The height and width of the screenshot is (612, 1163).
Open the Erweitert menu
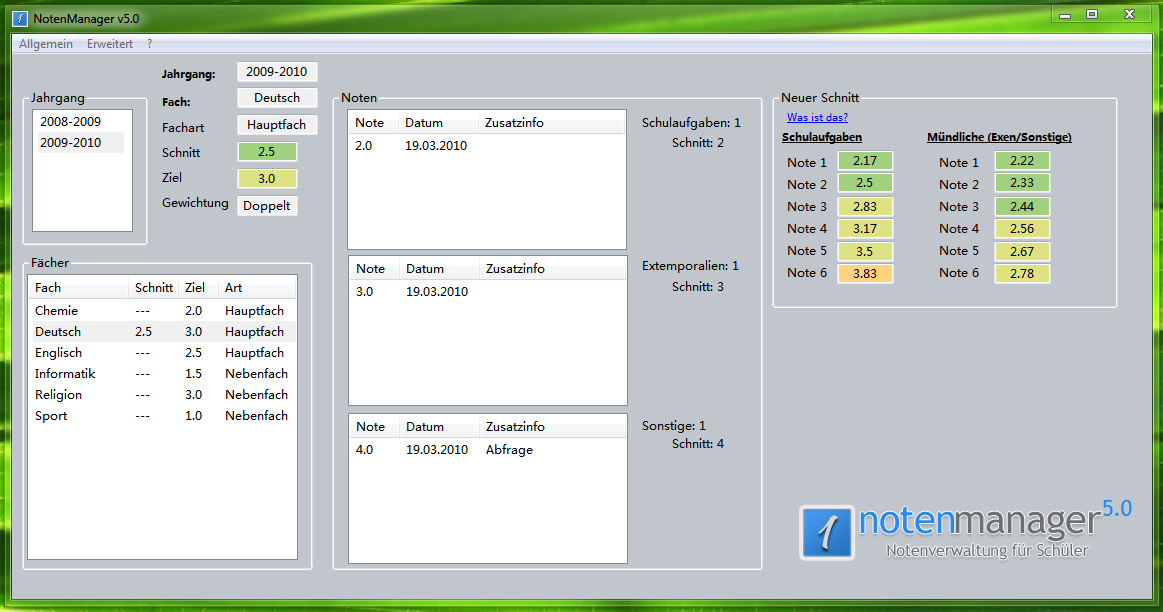click(x=110, y=44)
